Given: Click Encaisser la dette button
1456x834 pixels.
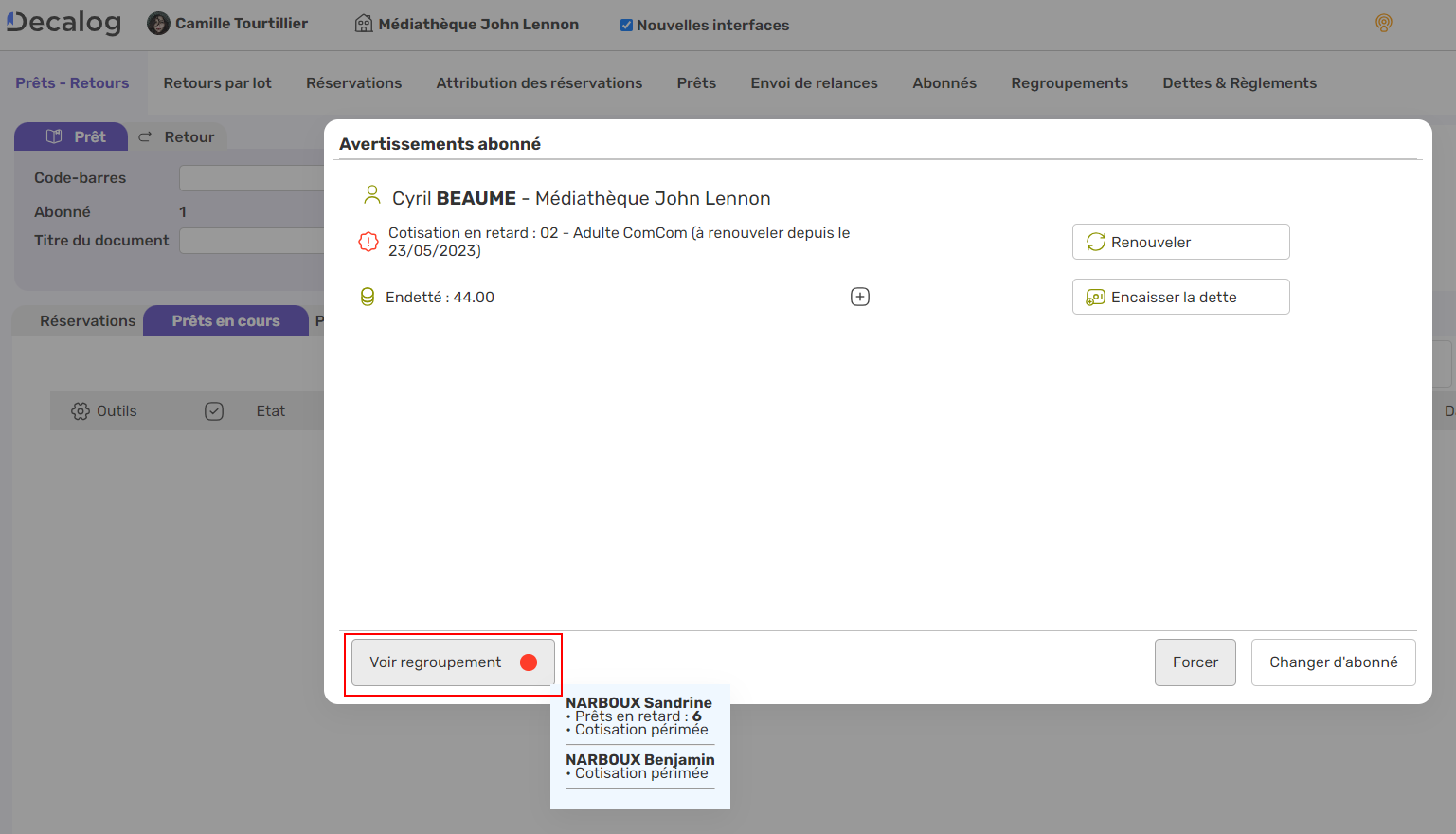Looking at the screenshot, I should 1180,298.
